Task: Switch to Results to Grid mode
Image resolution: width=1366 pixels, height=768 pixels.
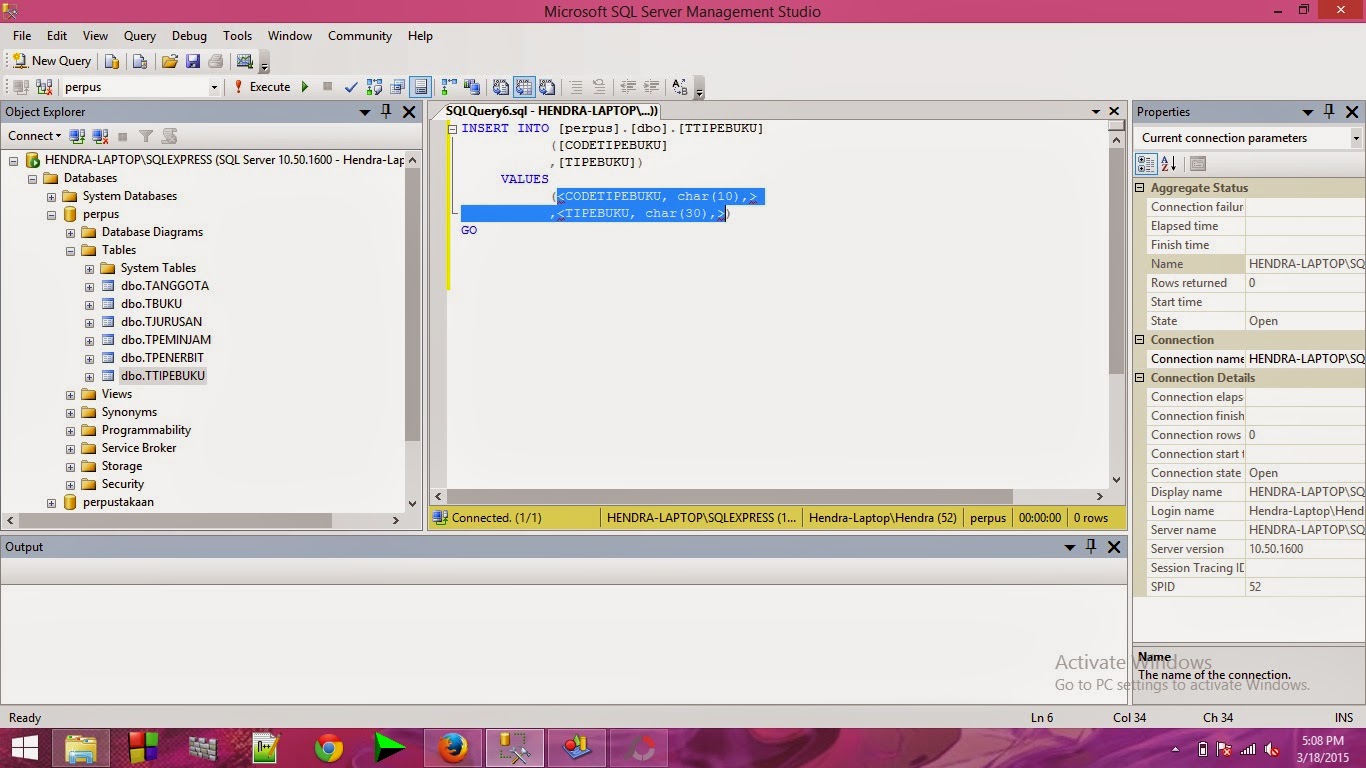Action: click(x=524, y=87)
